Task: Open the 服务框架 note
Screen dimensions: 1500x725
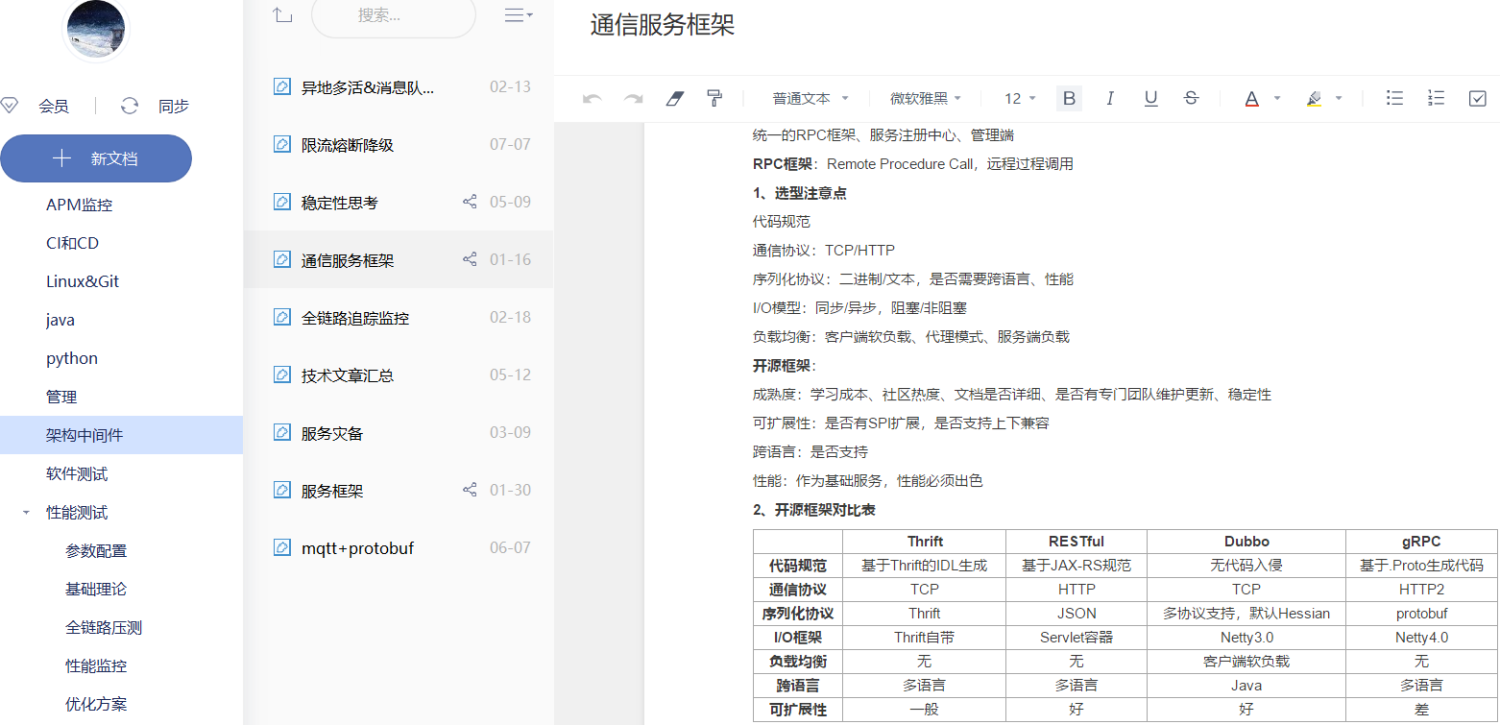Action: 398,491
